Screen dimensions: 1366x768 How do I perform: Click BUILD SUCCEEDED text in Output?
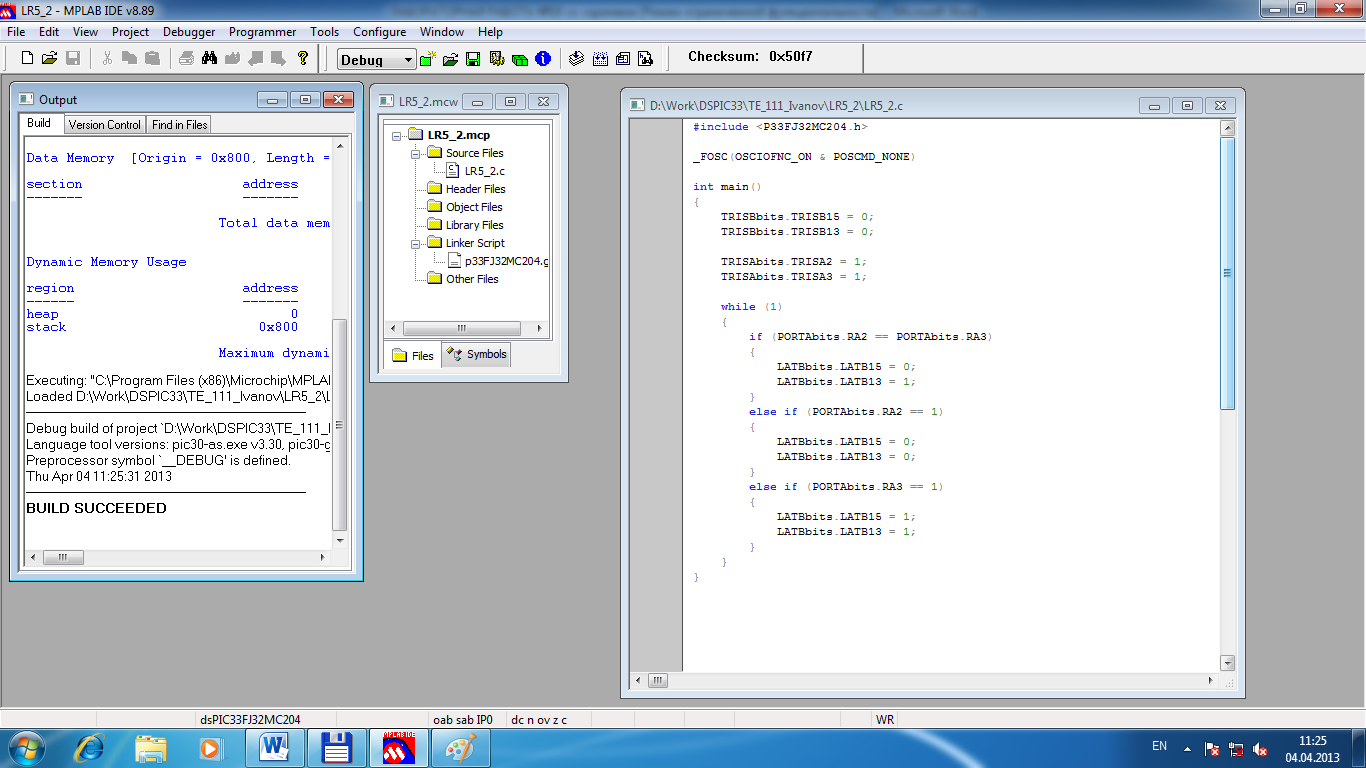pyautogui.click(x=96, y=508)
